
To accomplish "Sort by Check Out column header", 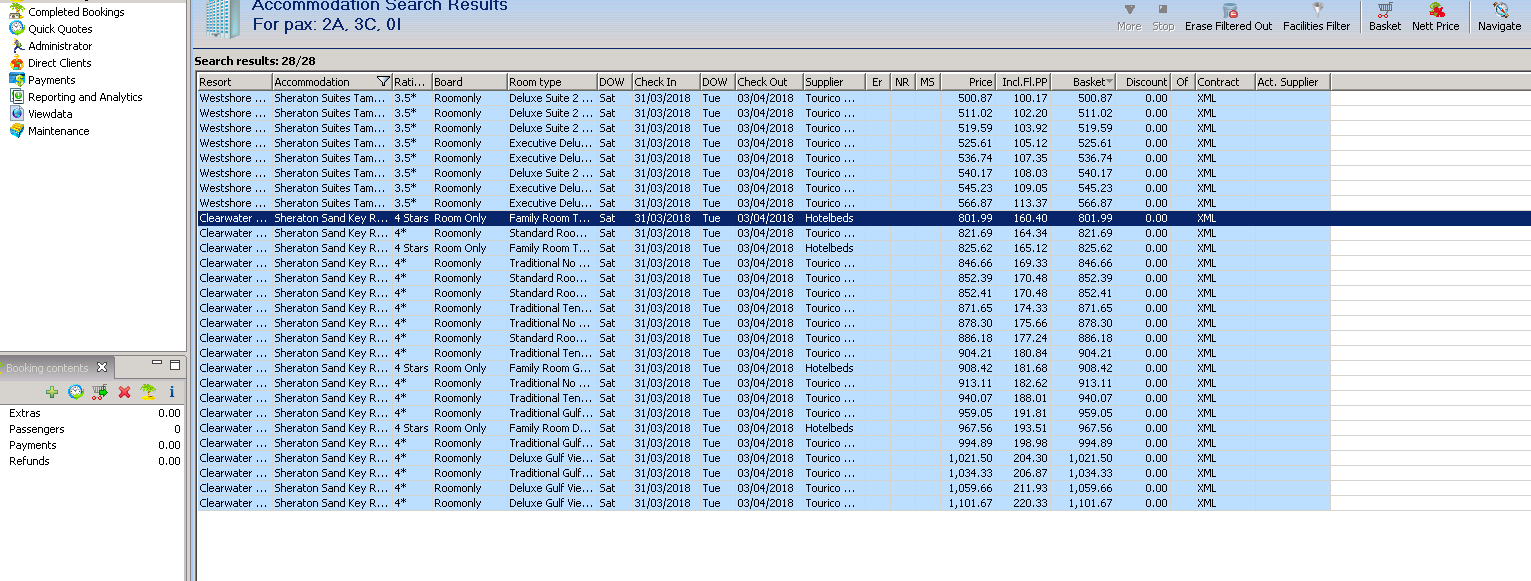I will click(x=769, y=82).
